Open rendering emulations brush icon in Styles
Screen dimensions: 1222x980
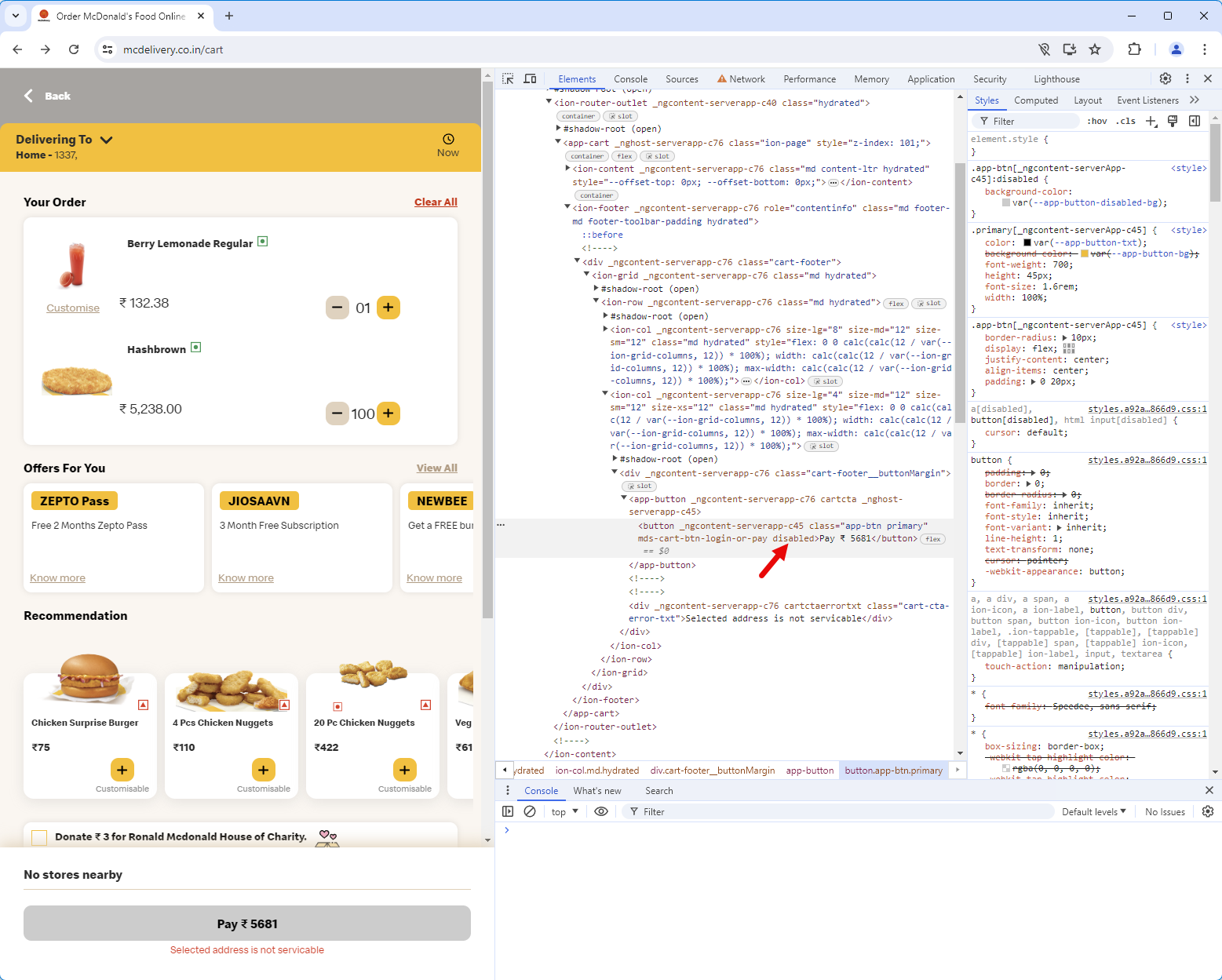pos(1173,121)
